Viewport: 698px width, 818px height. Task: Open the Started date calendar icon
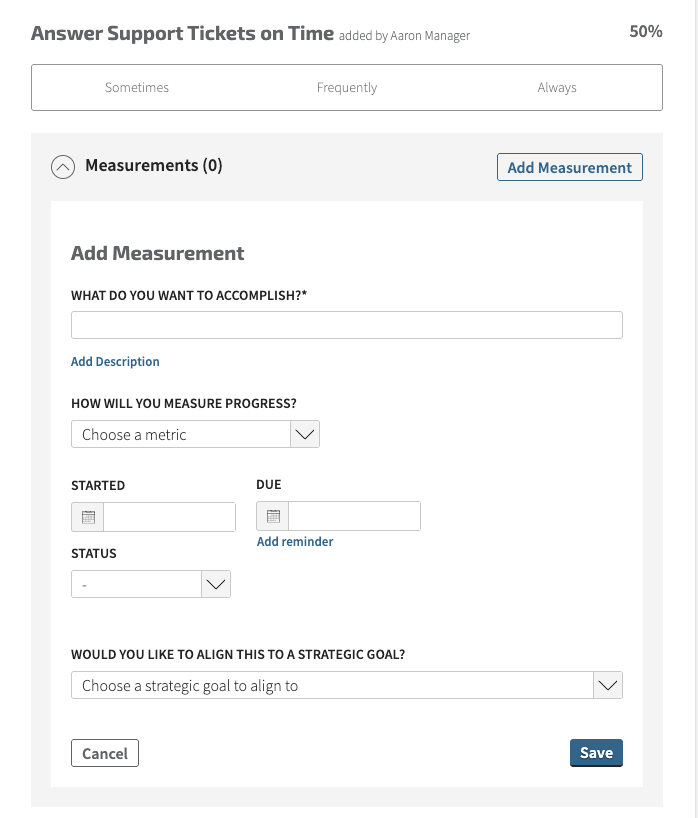click(x=88, y=517)
